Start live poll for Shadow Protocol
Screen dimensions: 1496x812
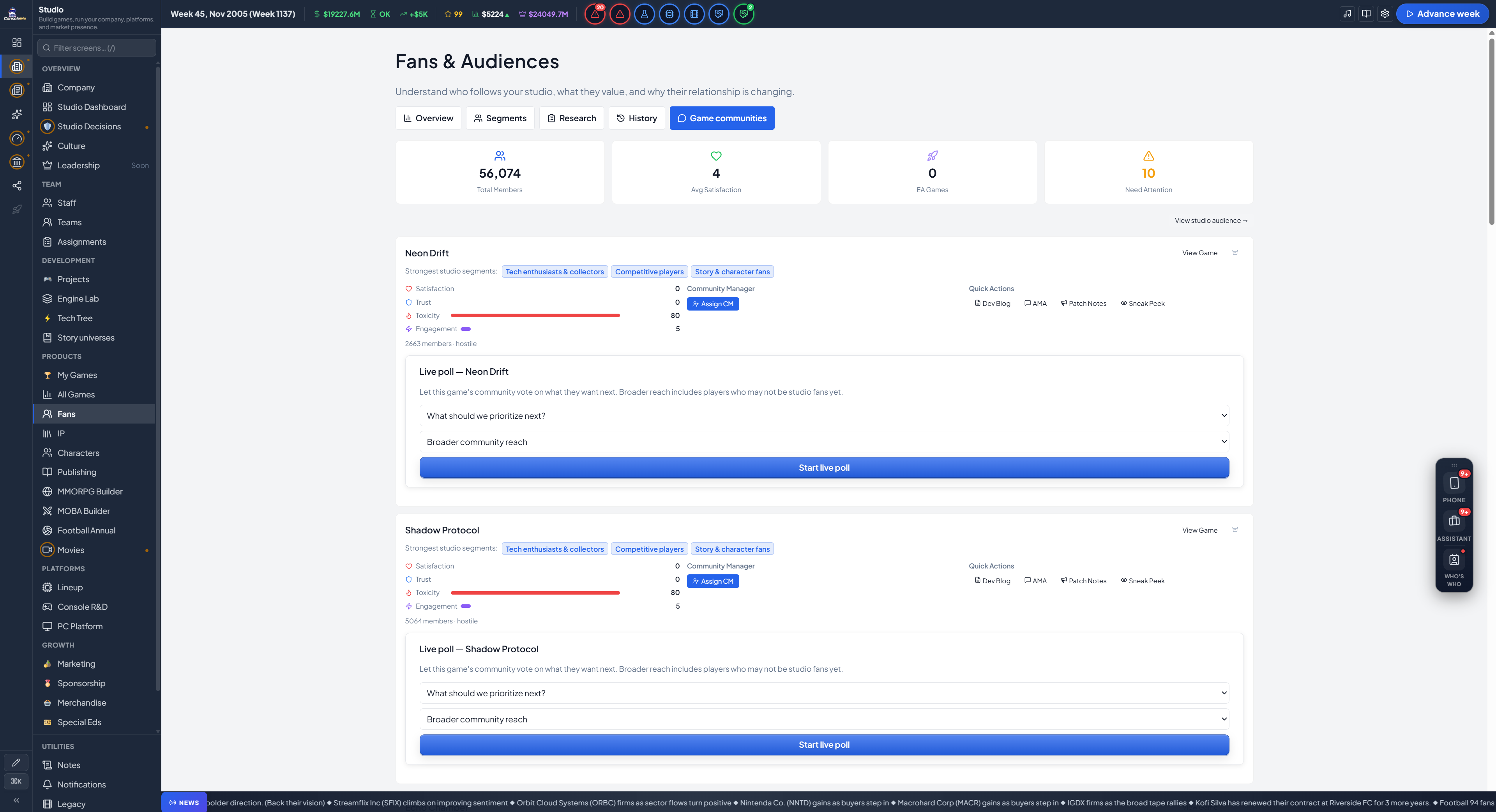[x=824, y=745]
